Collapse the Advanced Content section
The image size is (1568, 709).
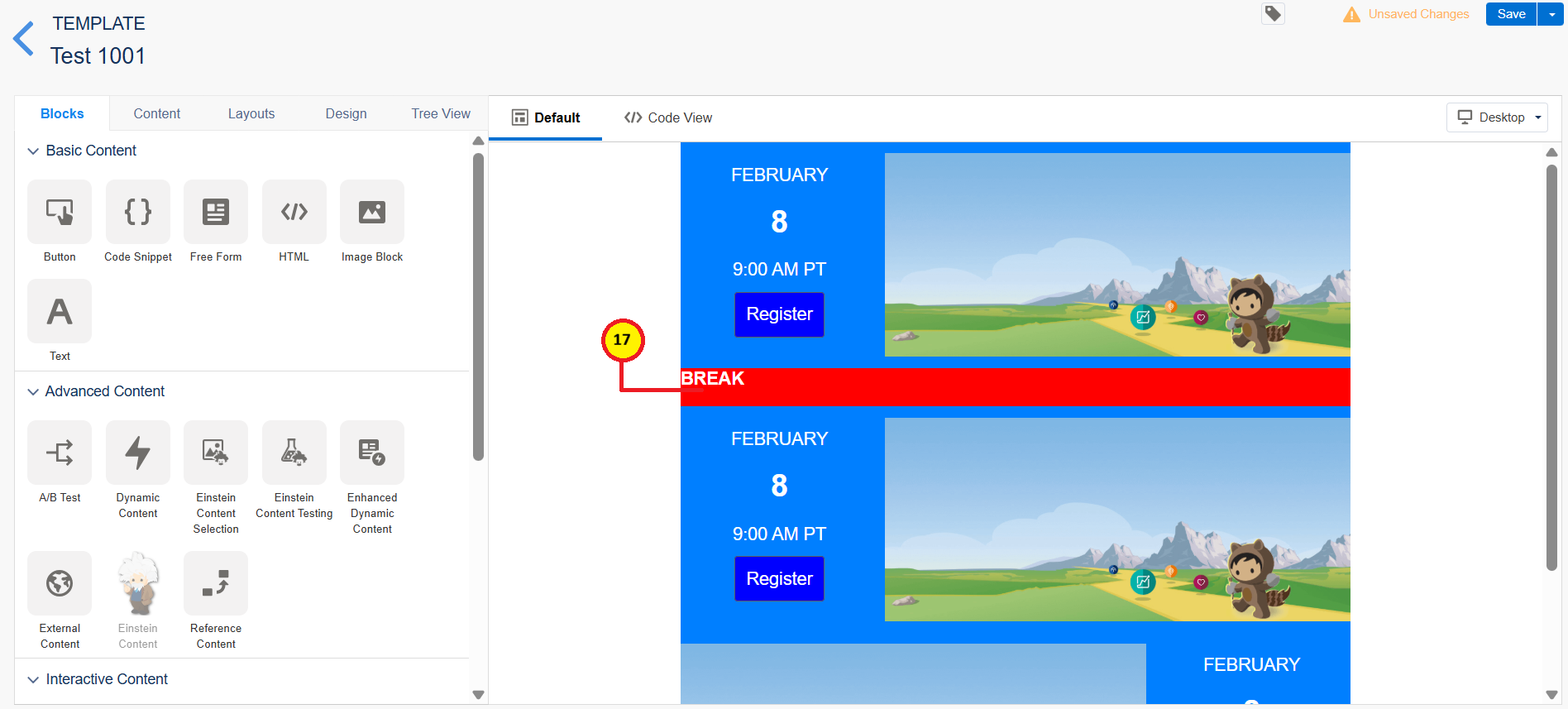pyautogui.click(x=33, y=392)
